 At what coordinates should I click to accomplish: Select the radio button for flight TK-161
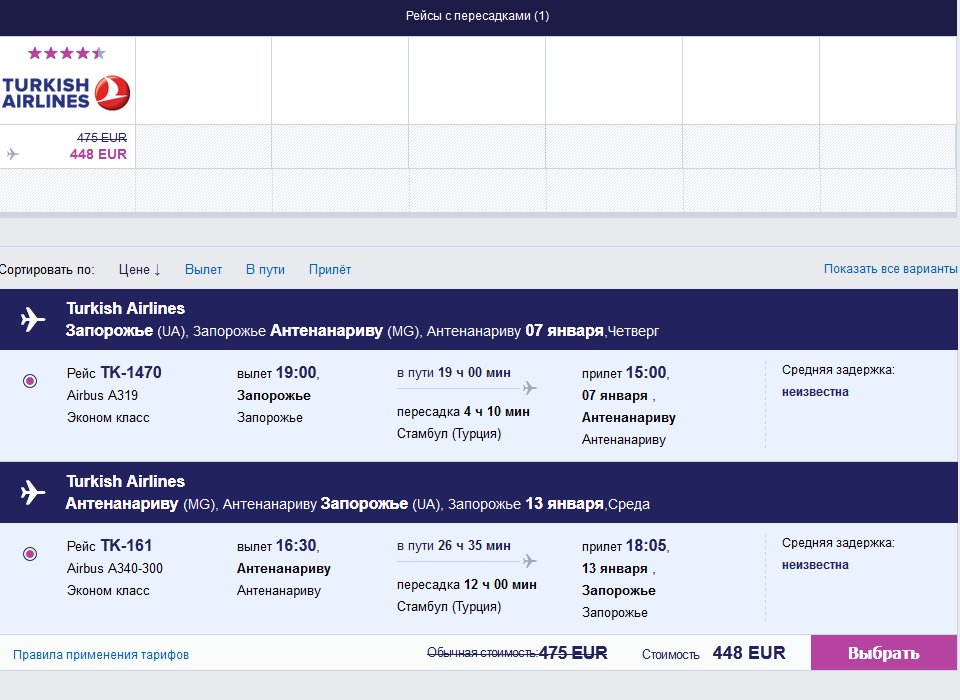(x=30, y=553)
